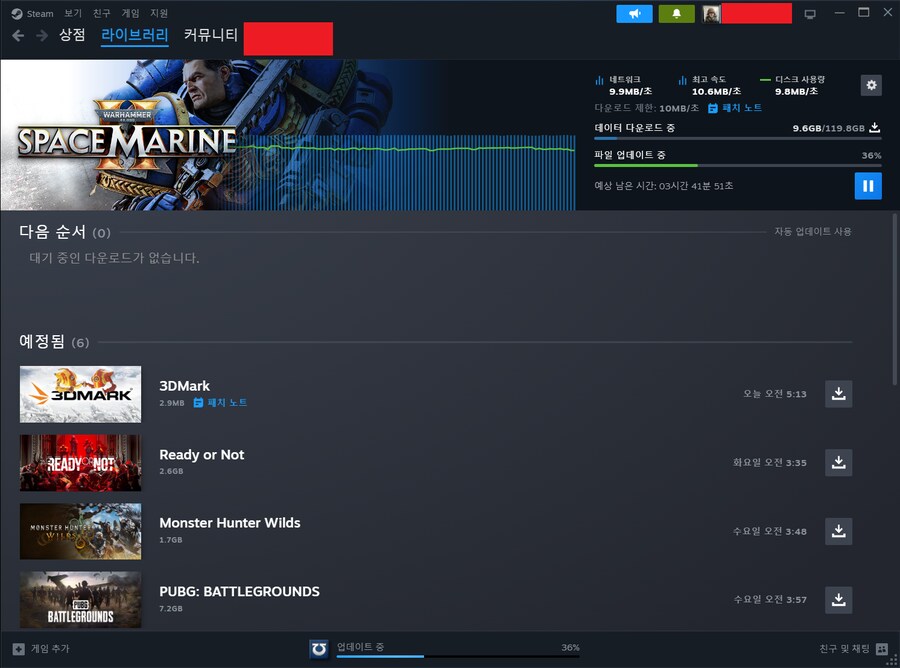Open the 지원 menu
Screen dimensions: 900x668
click(159, 13)
